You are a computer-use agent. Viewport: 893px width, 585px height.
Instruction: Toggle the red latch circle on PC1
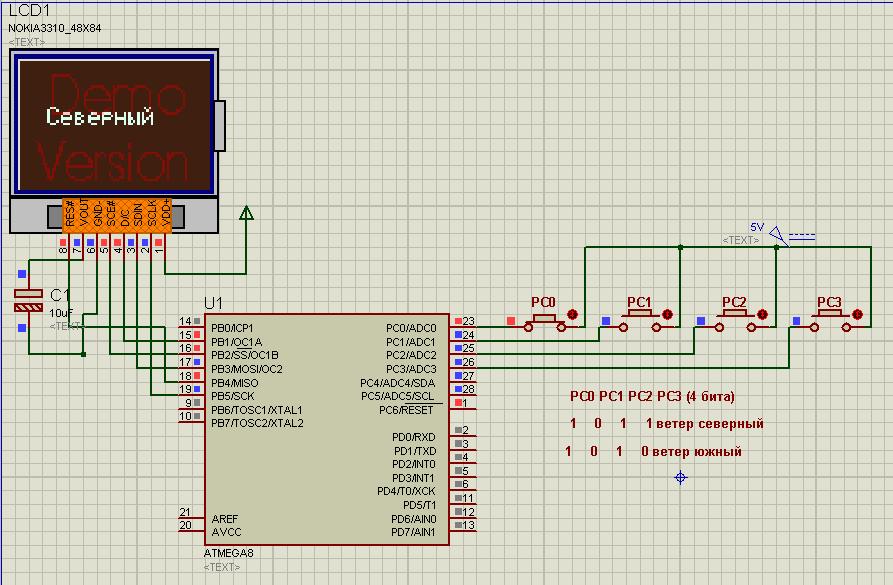pyautogui.click(x=669, y=315)
